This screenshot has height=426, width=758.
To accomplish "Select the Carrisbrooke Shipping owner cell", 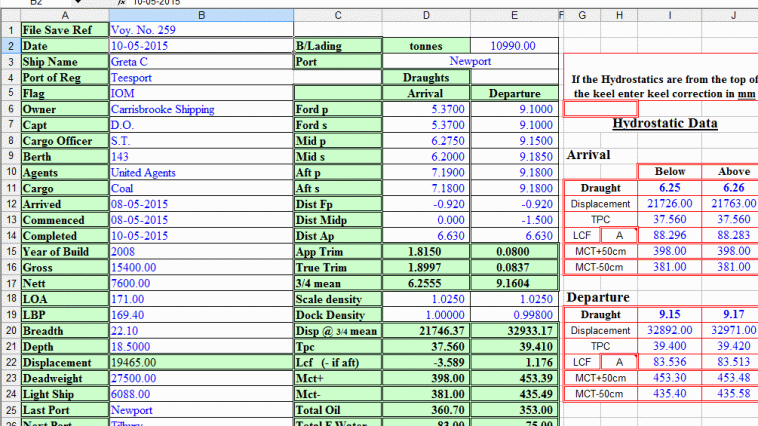I will (200, 109).
